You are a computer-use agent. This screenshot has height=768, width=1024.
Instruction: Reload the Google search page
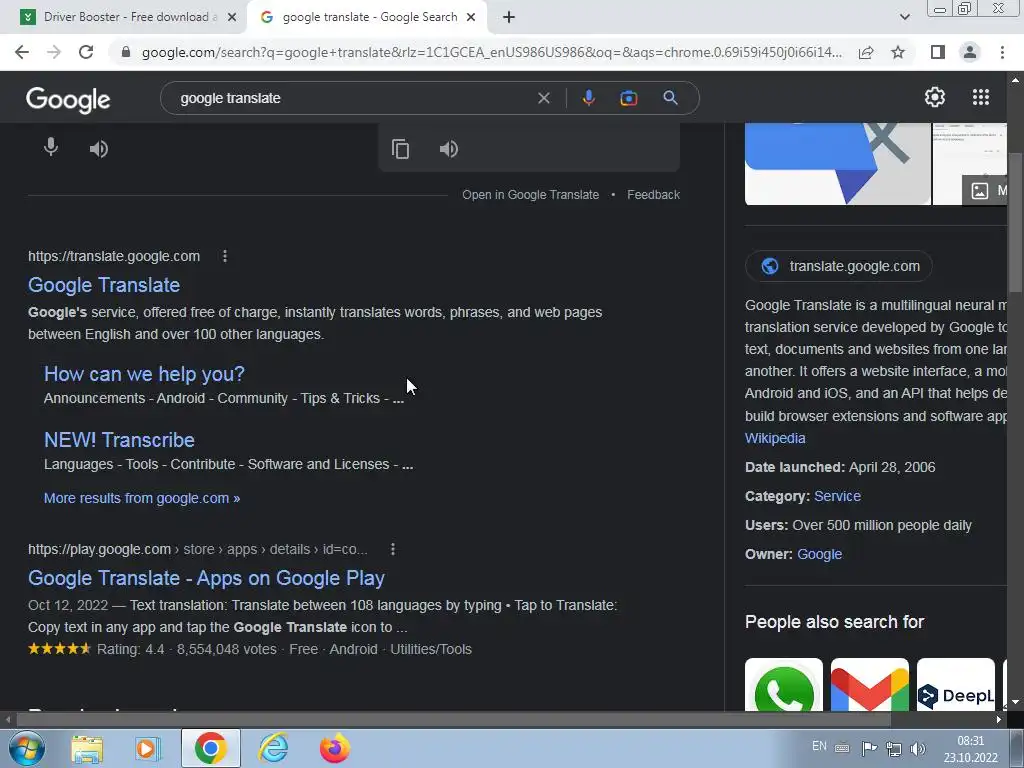point(86,52)
